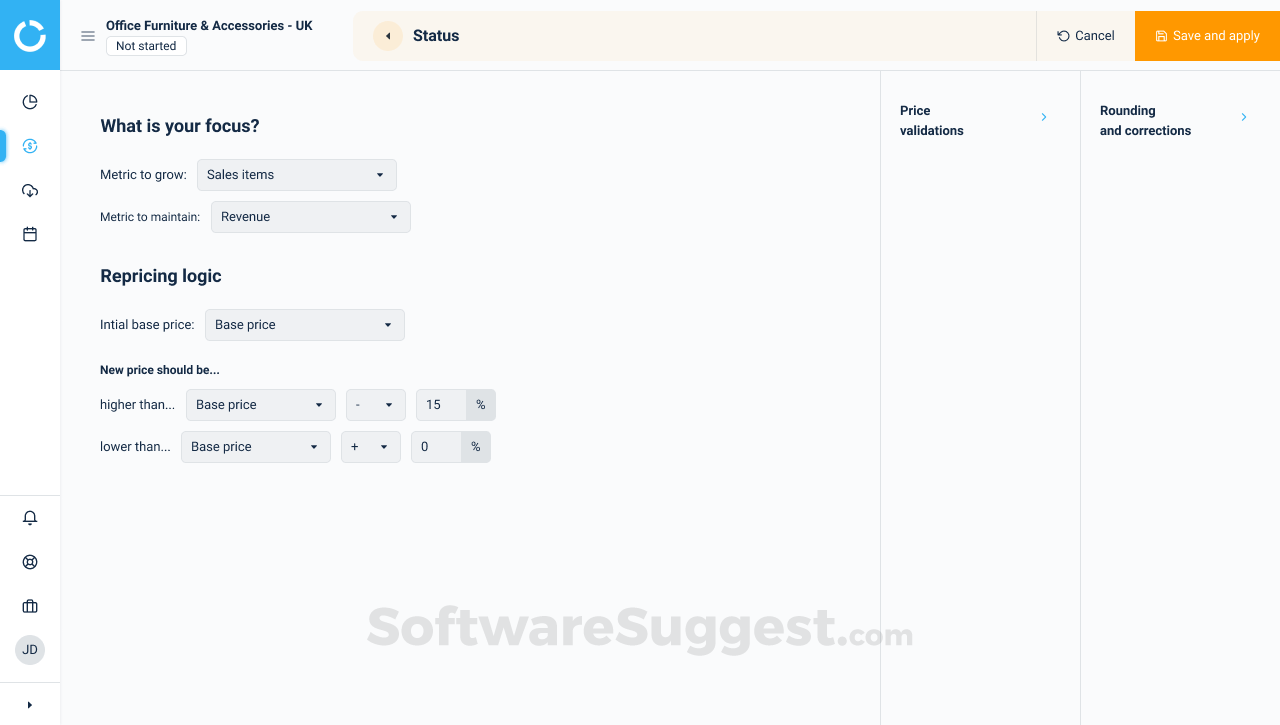Click the cloud download import icon

pyautogui.click(x=30, y=190)
